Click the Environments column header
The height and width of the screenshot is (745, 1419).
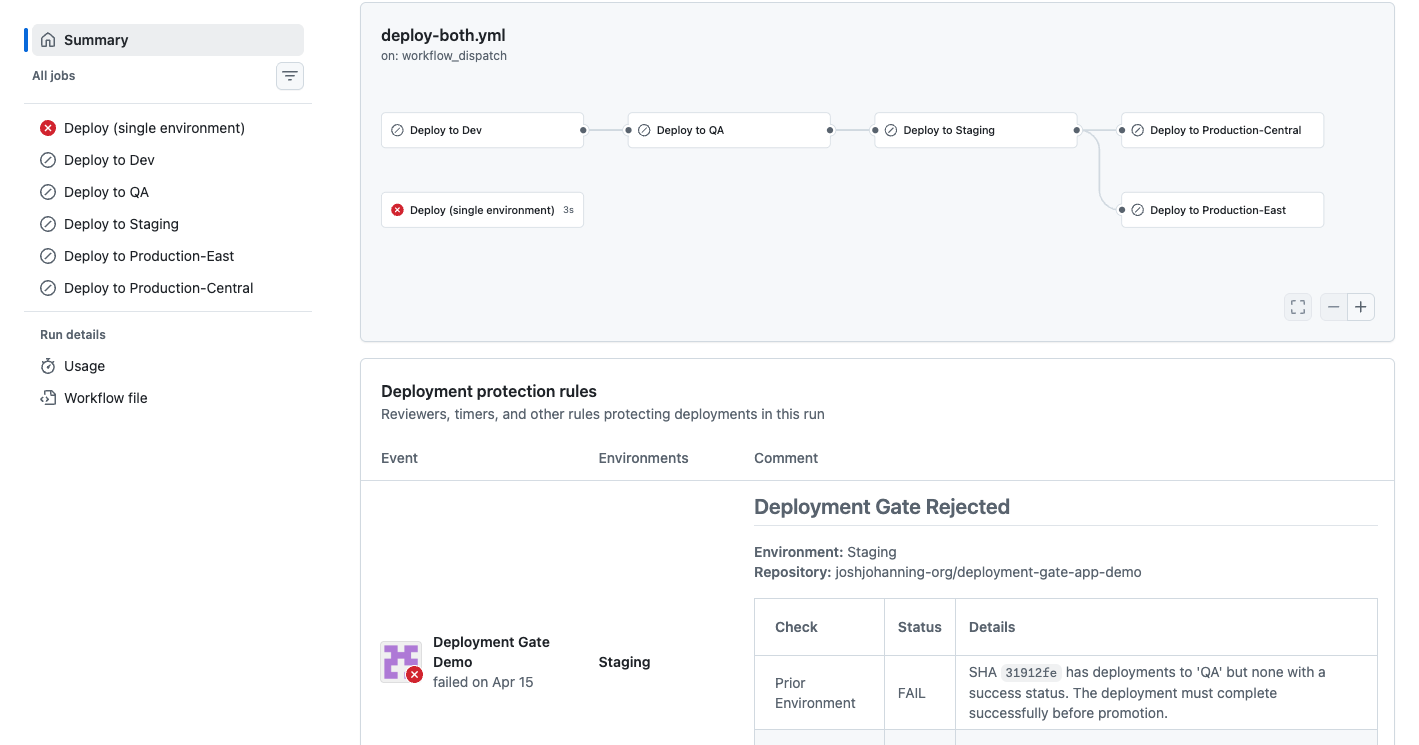tap(643, 458)
